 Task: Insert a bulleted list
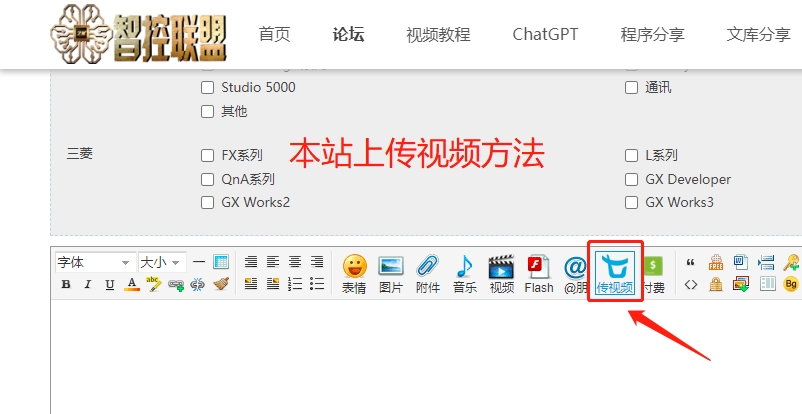click(317, 284)
